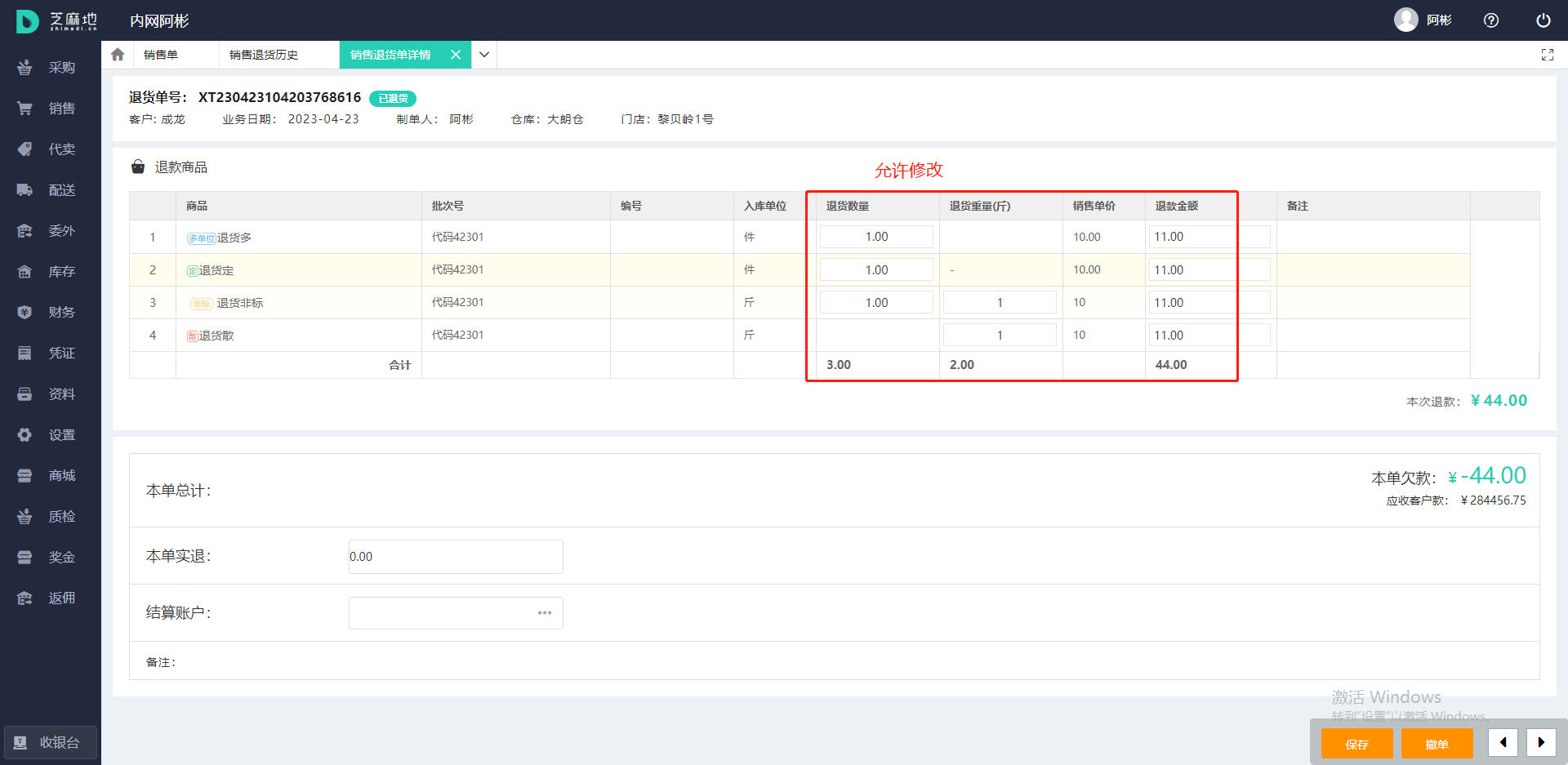Screen dimensions: 1568x765
Task: Click the 已退货 status badge
Action: [393, 99]
